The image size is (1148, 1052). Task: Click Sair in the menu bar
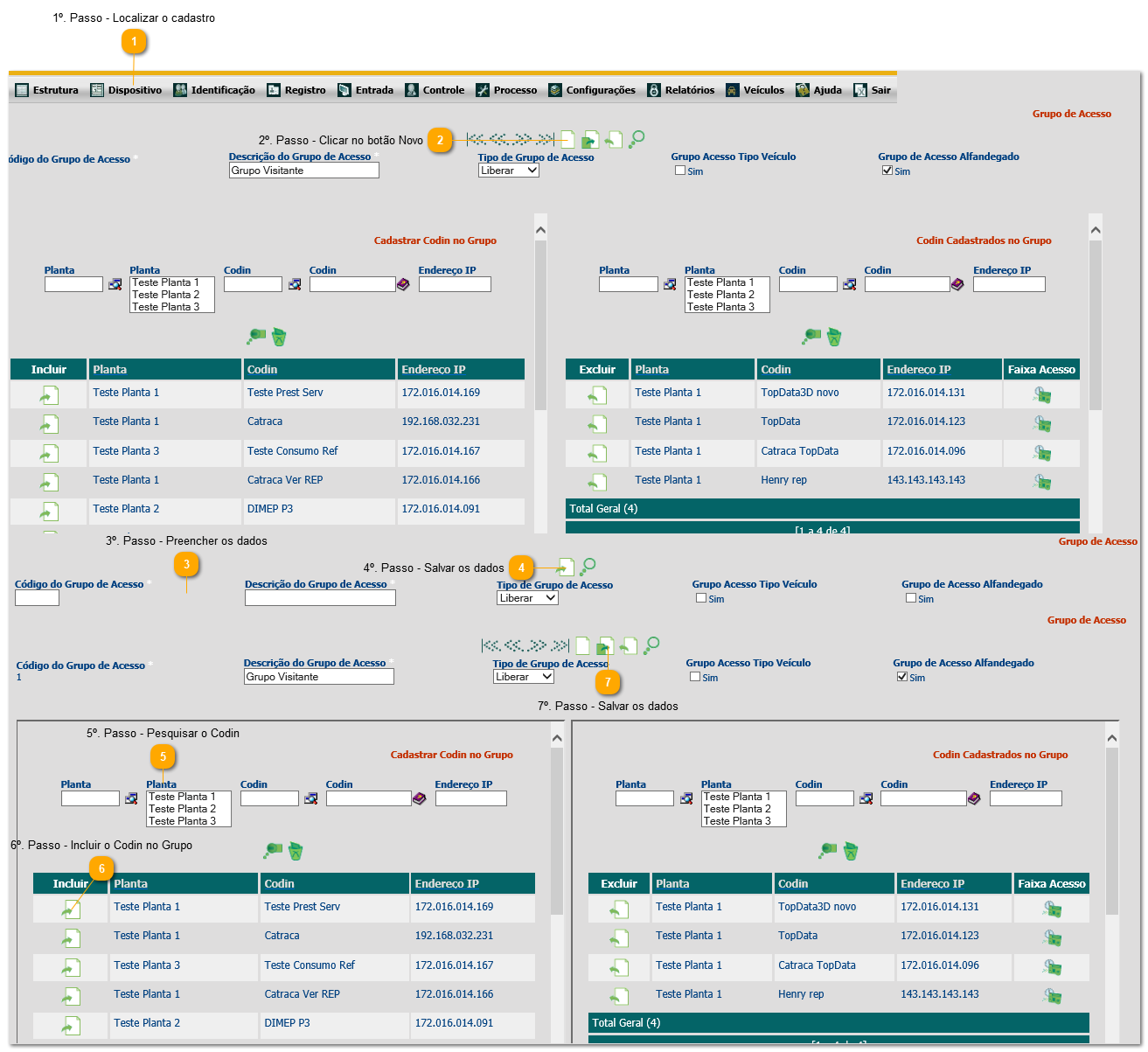tap(872, 90)
